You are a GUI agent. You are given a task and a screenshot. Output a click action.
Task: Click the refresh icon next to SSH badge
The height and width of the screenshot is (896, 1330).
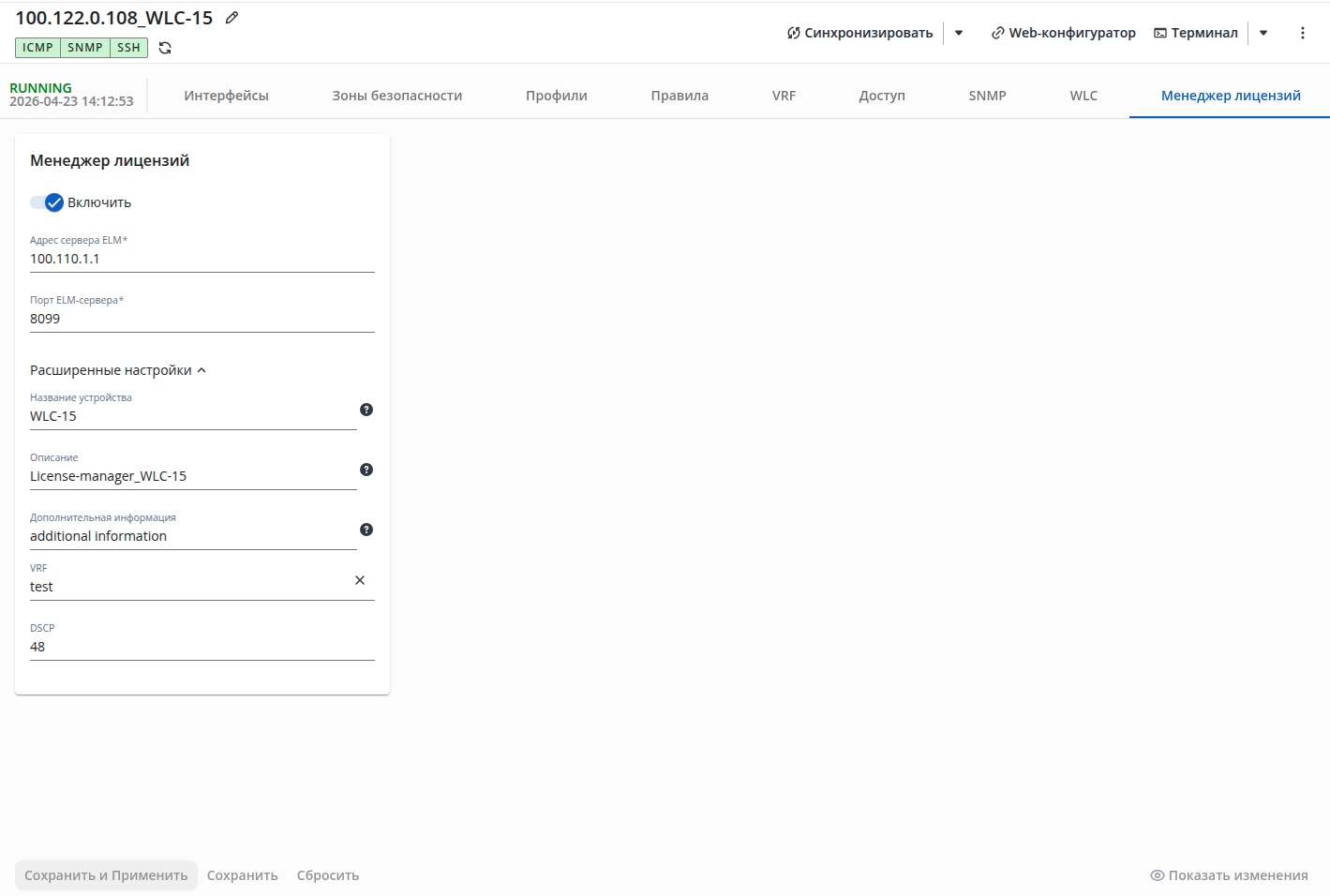pyautogui.click(x=165, y=48)
